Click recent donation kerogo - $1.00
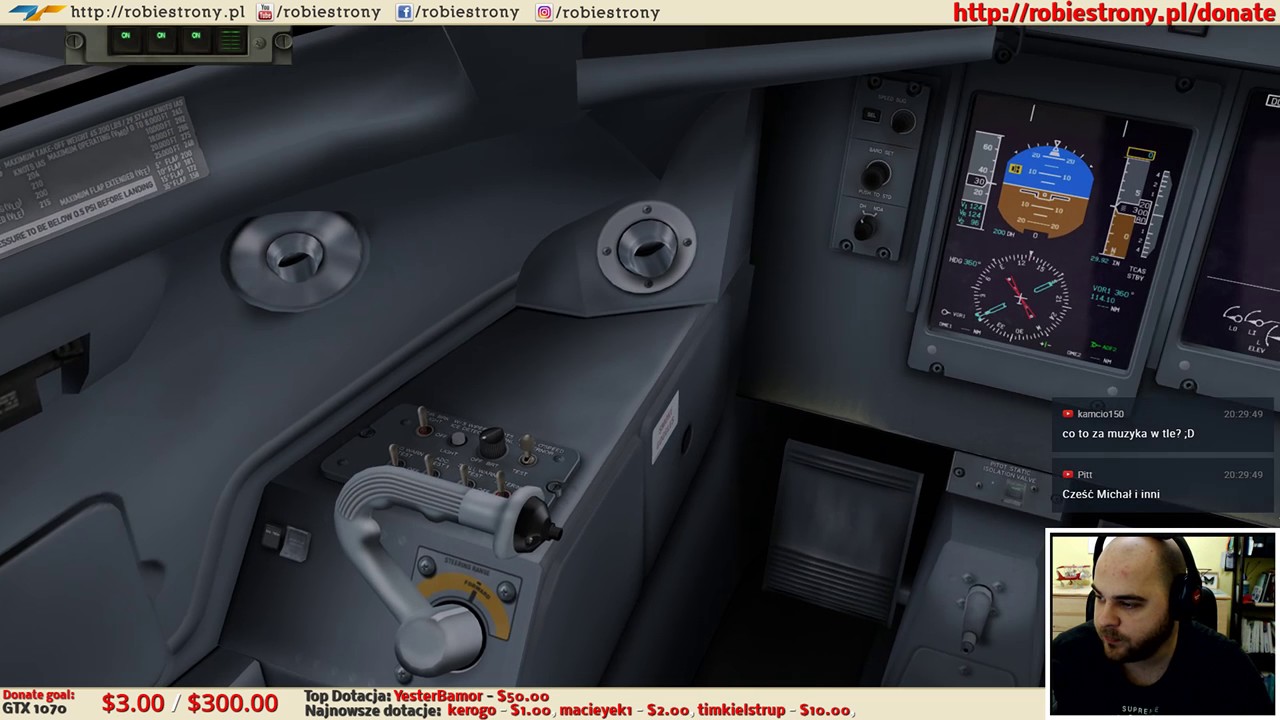Image resolution: width=1280 pixels, height=720 pixels. [x=499, y=710]
